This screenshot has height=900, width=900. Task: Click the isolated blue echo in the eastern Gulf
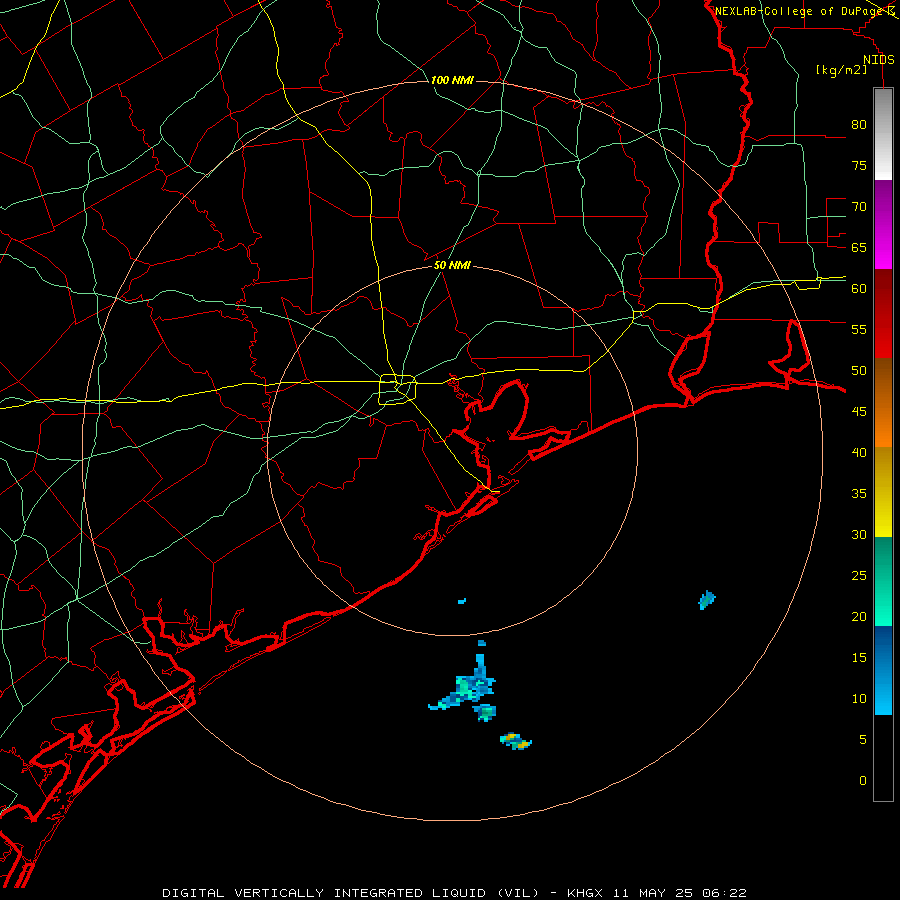[707, 600]
